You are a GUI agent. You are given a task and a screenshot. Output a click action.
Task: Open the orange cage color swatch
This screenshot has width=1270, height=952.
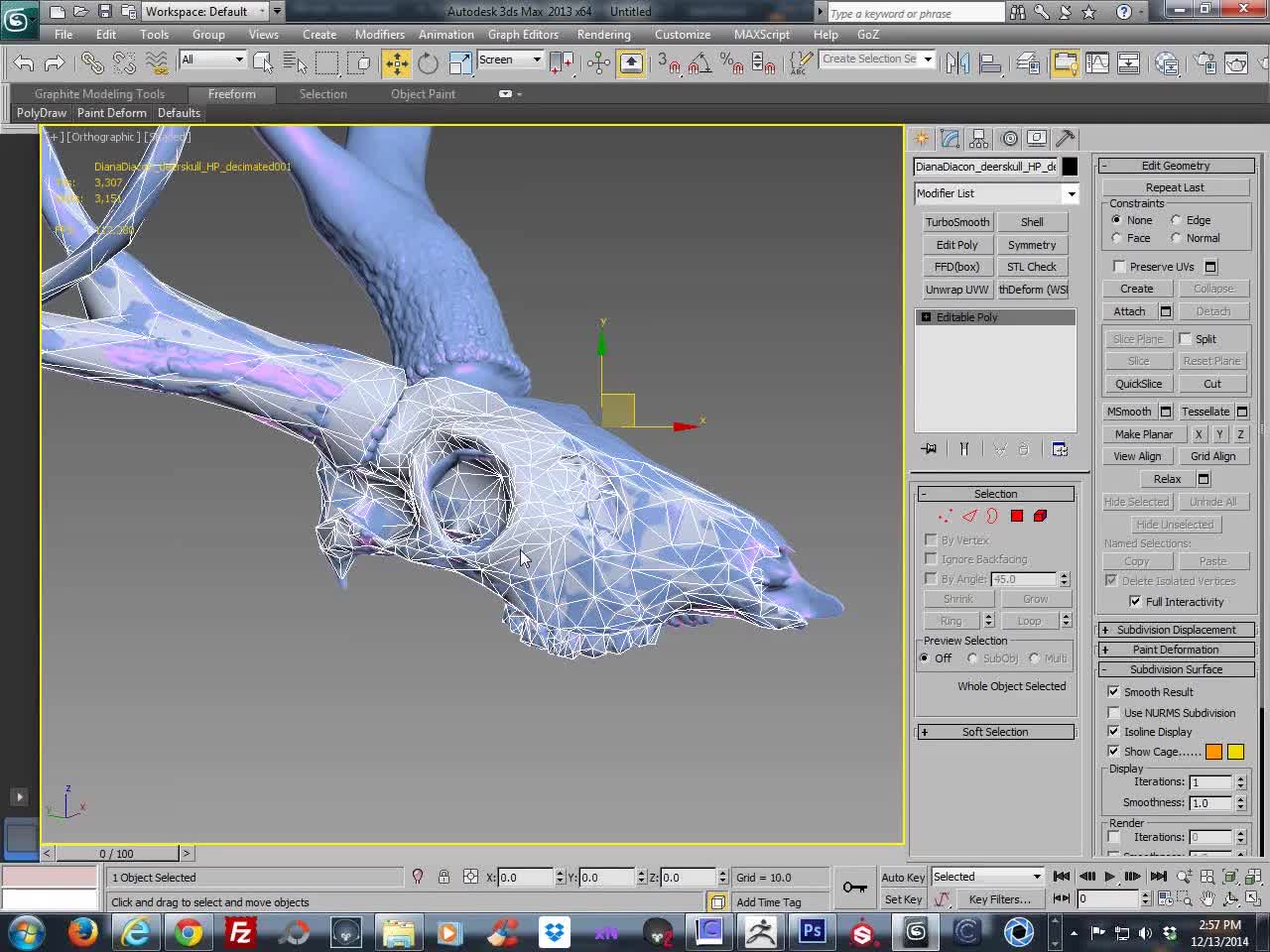[x=1213, y=752]
